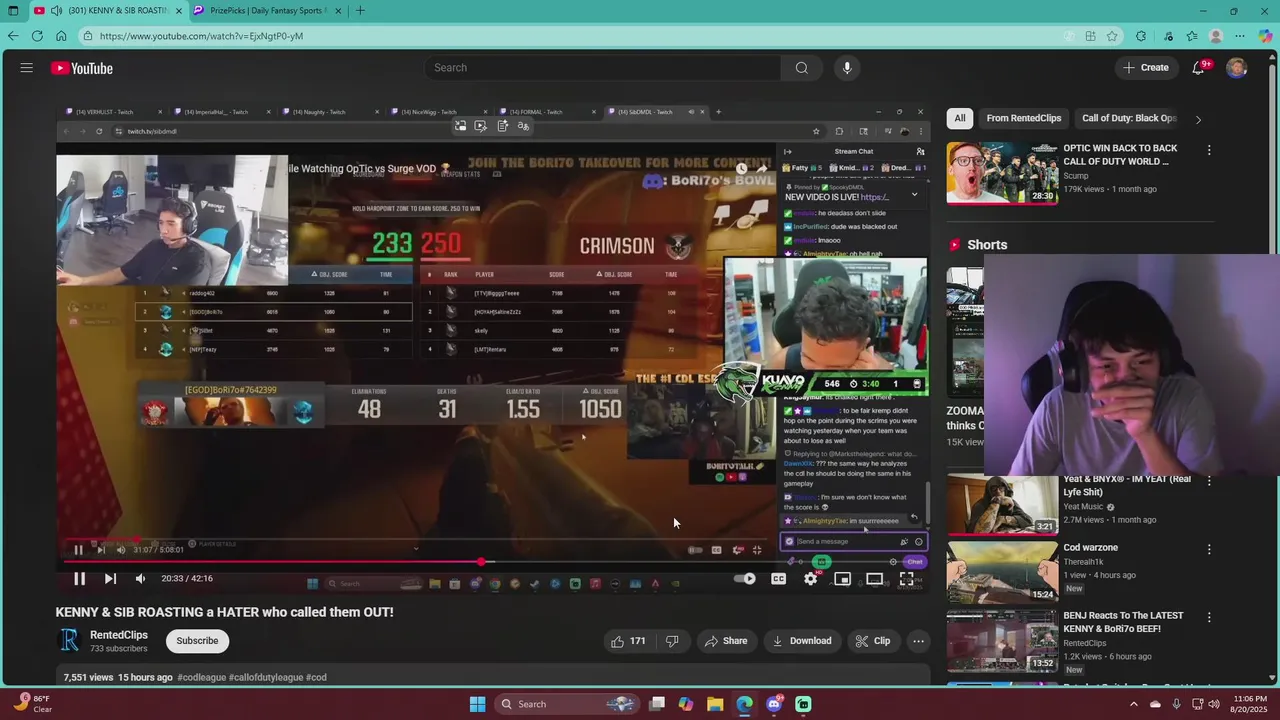Open the Cod warzone video title

(1091, 548)
